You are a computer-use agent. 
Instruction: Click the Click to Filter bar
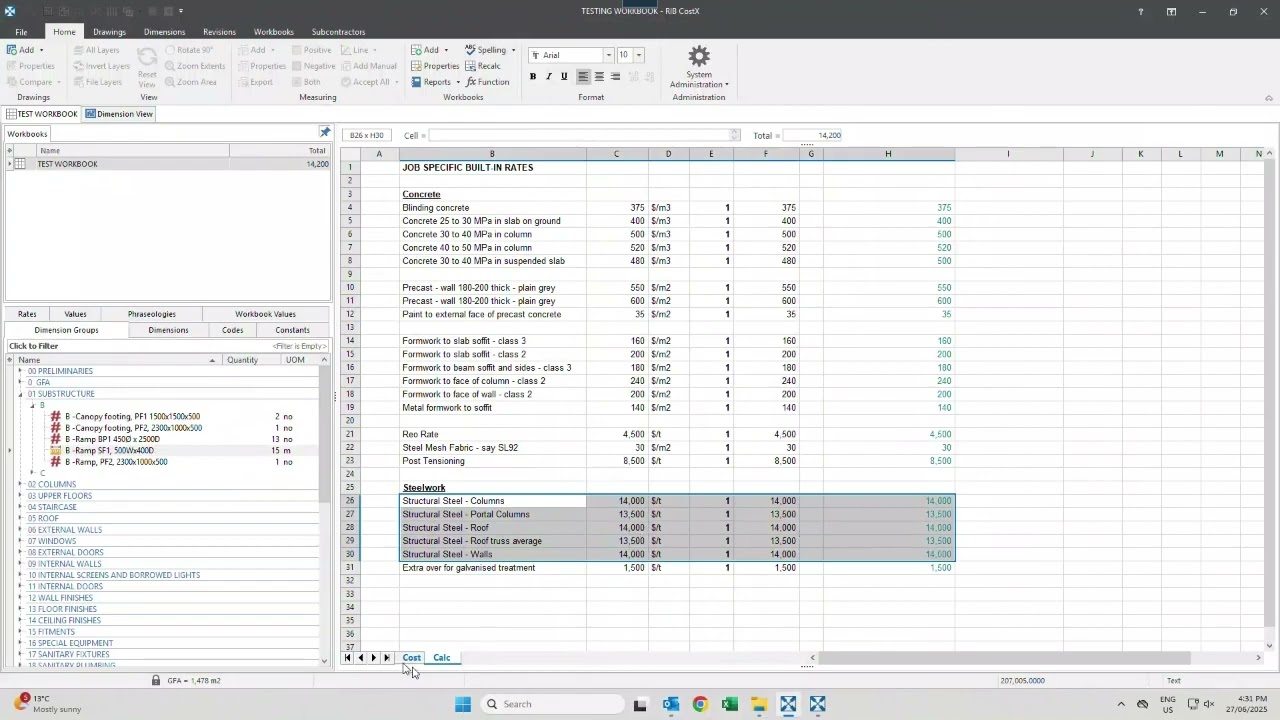168,346
